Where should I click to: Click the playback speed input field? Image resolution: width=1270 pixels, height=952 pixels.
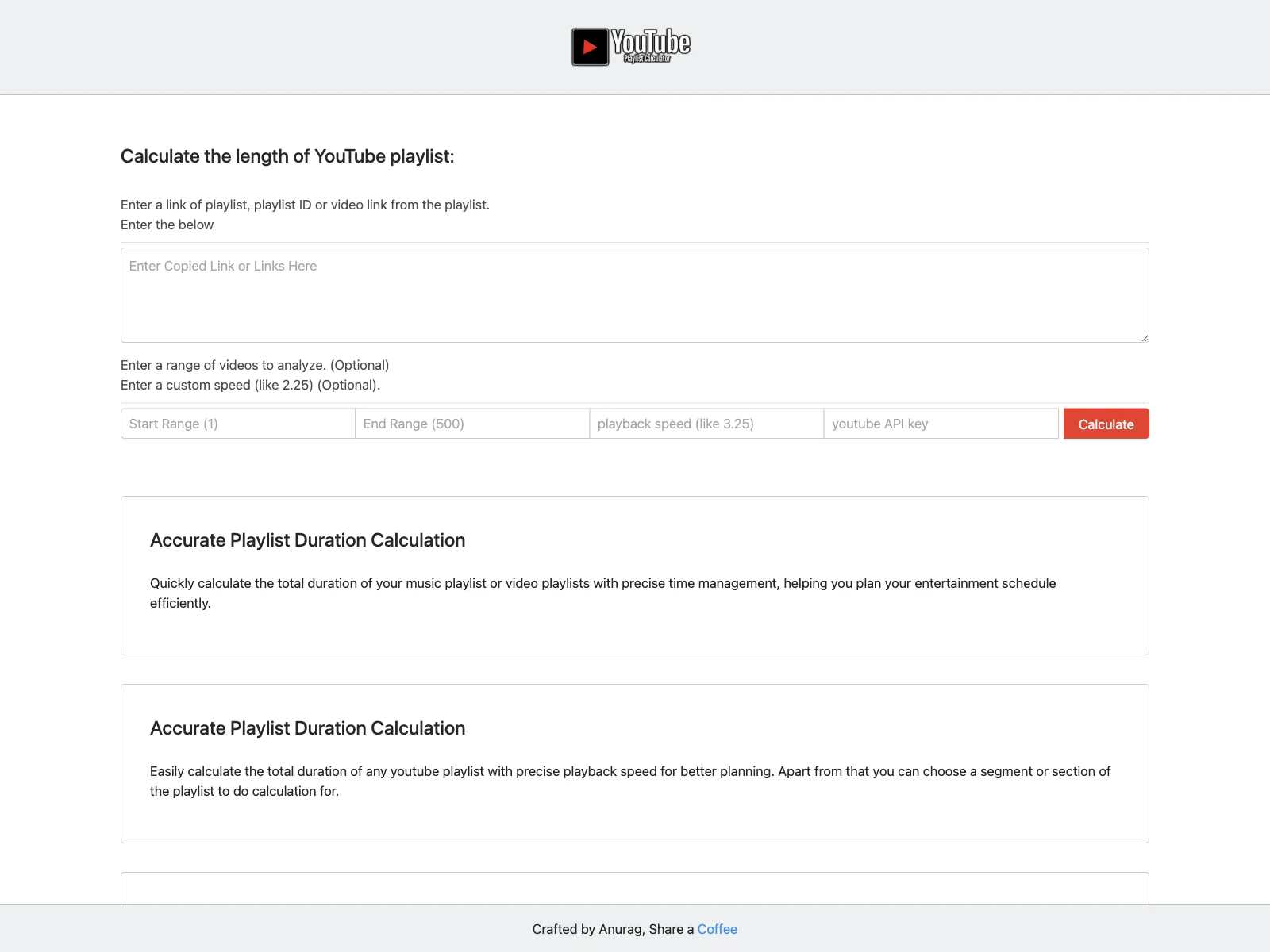pos(706,424)
